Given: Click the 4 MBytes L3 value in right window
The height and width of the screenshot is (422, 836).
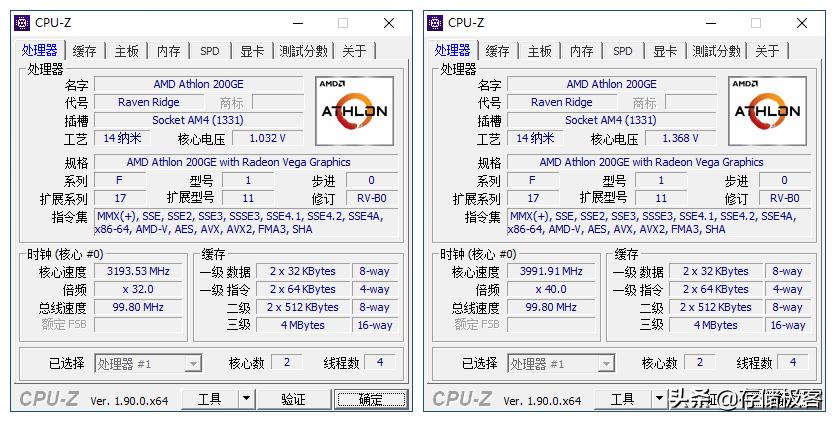Looking at the screenshot, I should [x=716, y=326].
